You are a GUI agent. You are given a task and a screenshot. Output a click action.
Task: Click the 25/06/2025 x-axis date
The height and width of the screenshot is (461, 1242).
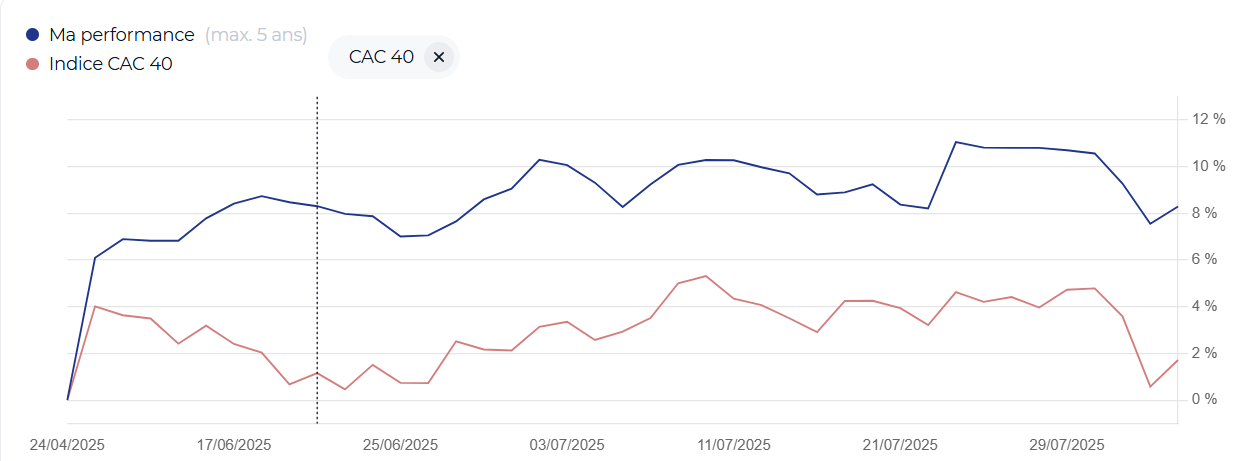point(400,445)
